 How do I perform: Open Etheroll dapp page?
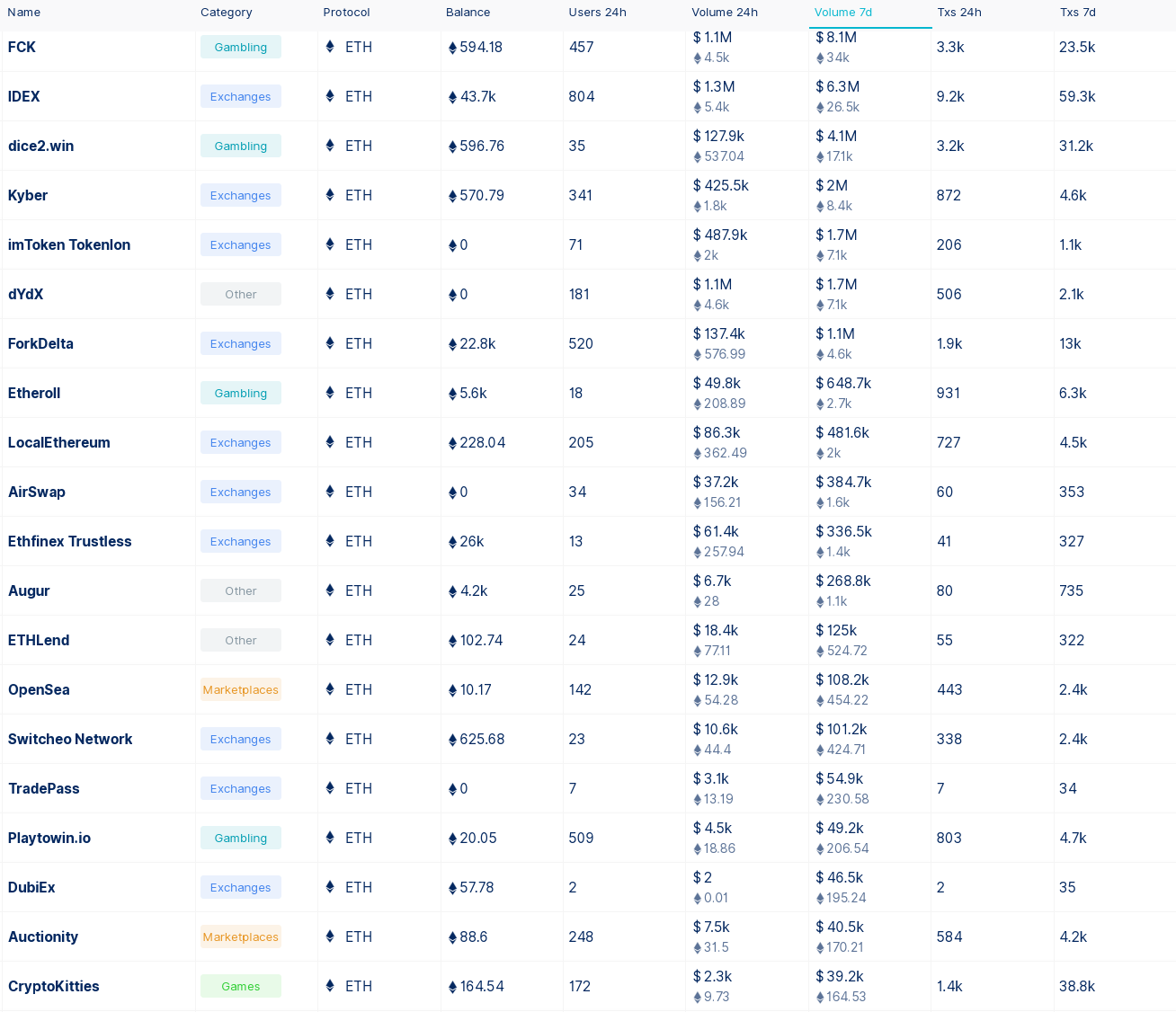34,393
